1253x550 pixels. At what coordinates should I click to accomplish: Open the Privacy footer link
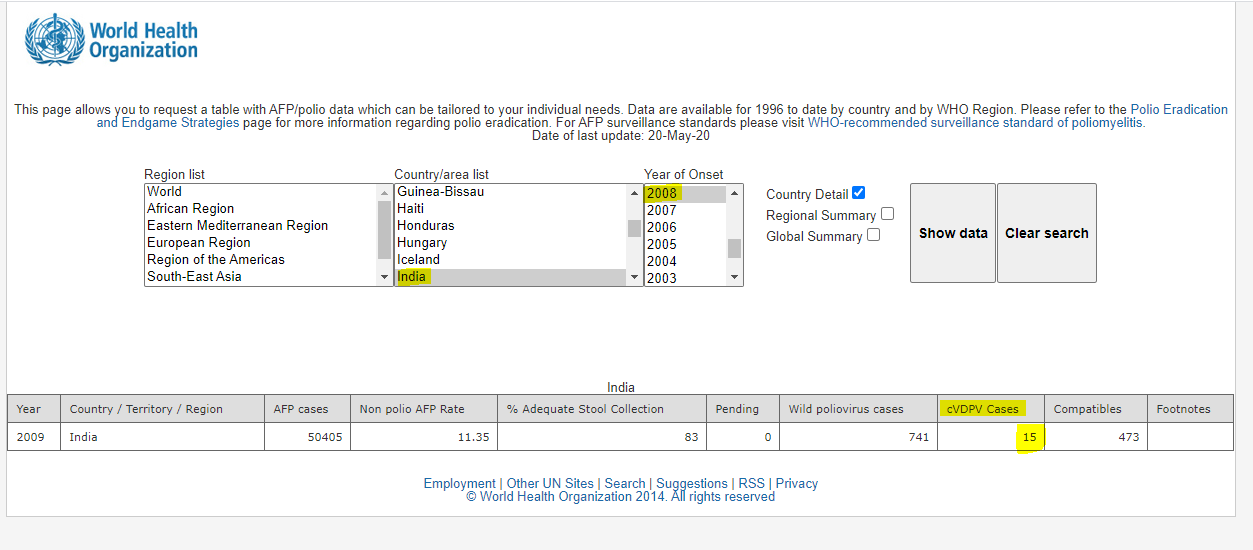point(797,483)
